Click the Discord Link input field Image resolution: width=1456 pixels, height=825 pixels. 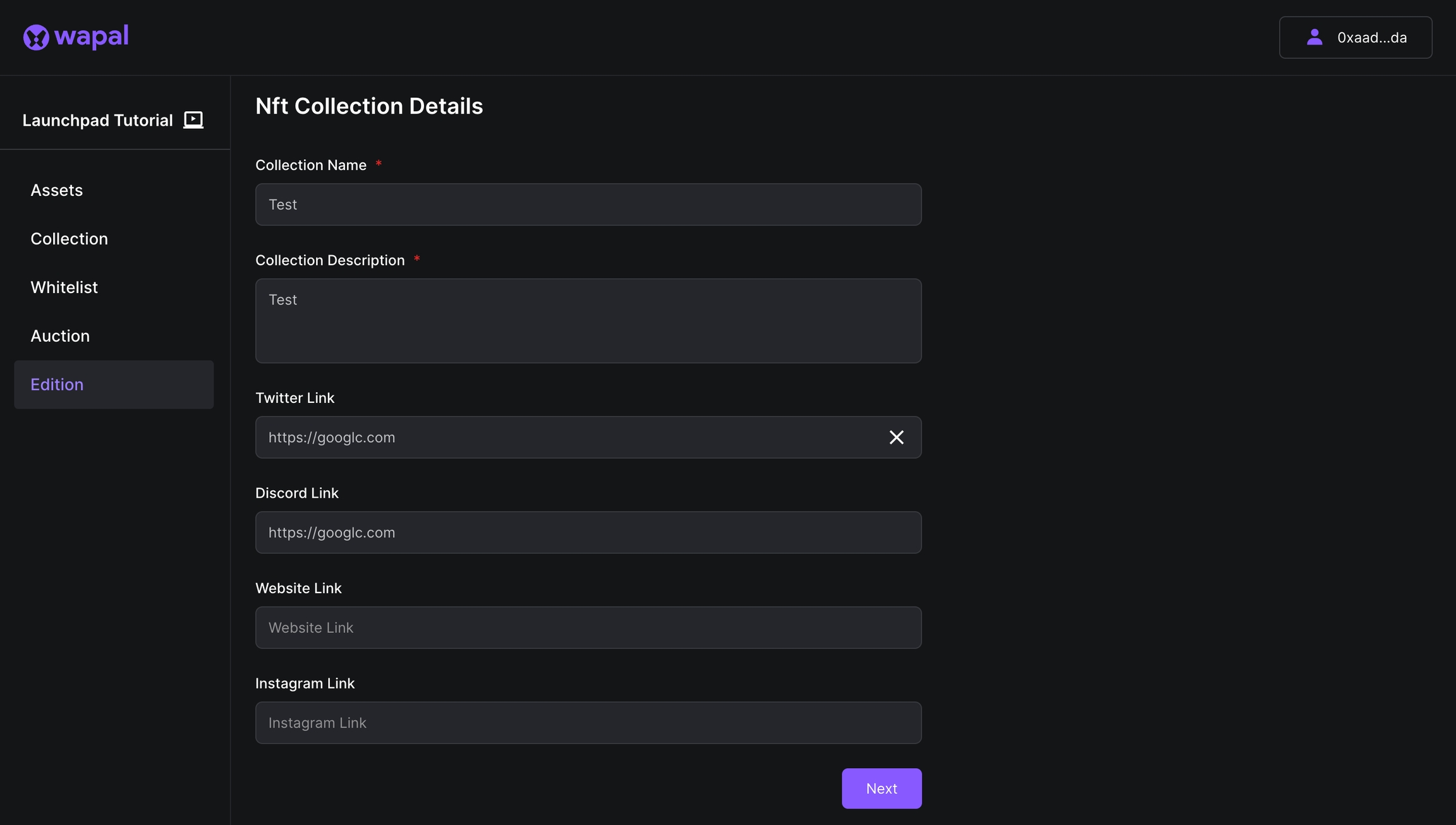coord(588,533)
